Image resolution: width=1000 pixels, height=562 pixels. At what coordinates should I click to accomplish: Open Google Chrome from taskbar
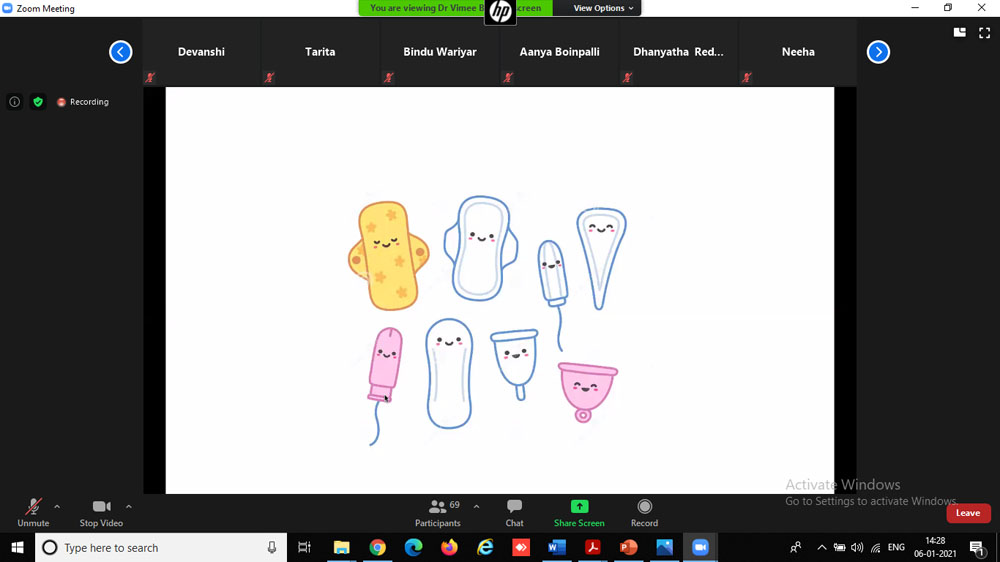(x=378, y=547)
